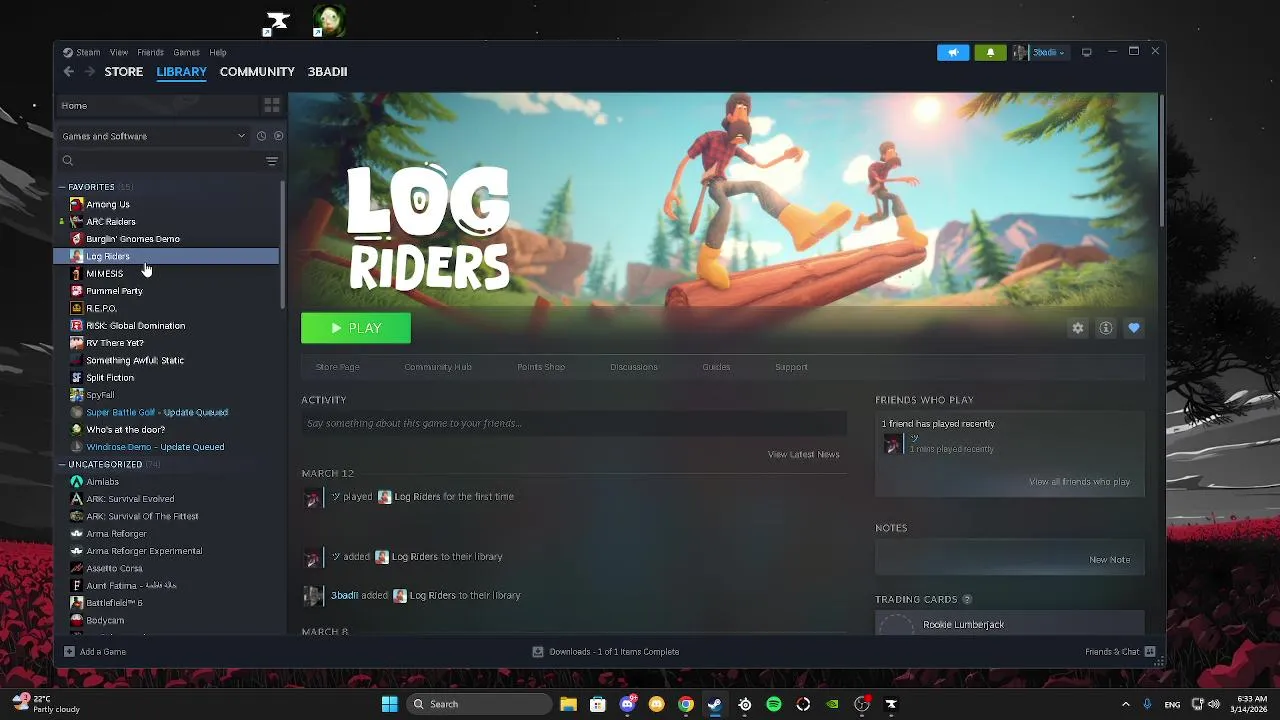
Task: Click View Latest News
Action: [803, 454]
